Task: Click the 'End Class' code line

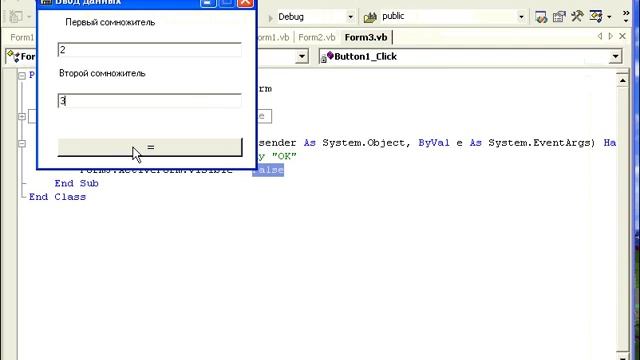Action: pos(57,197)
